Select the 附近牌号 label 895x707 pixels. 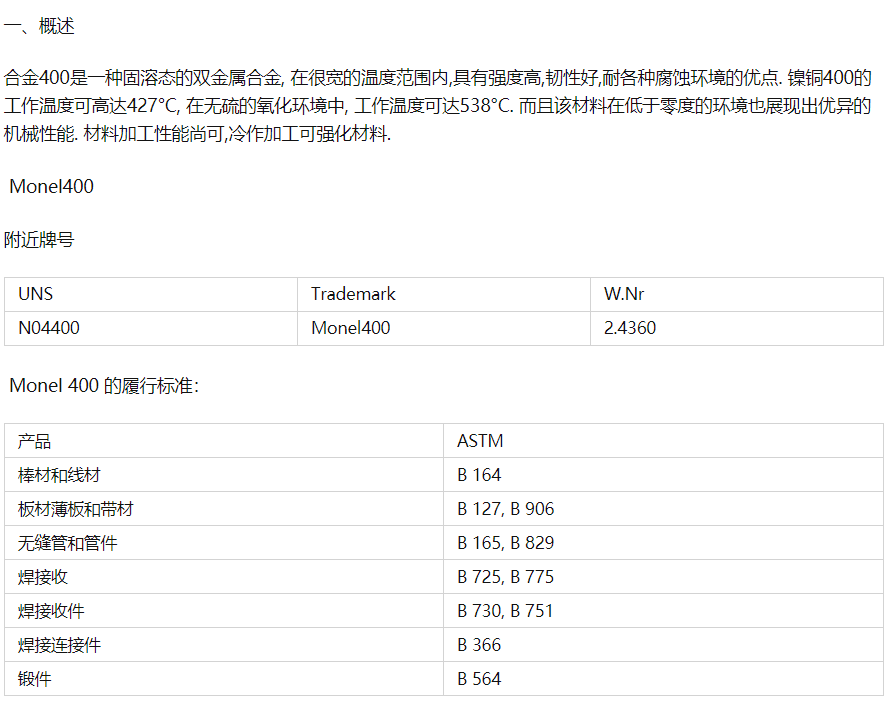tap(39, 240)
